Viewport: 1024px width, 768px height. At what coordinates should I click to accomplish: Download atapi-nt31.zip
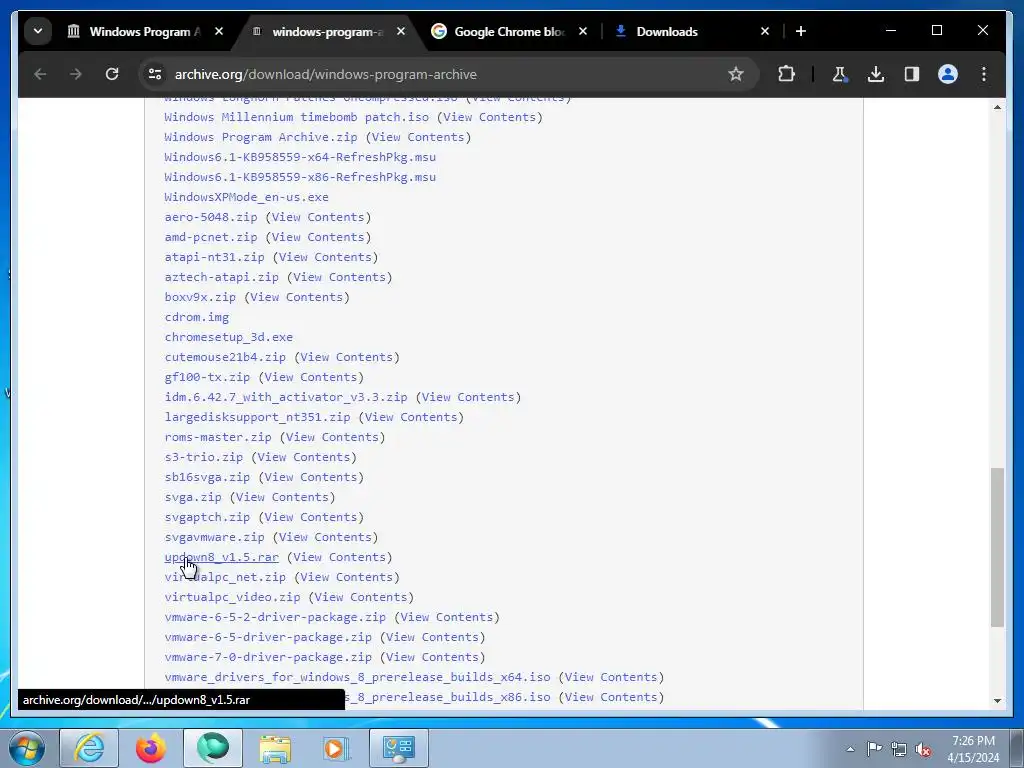point(214,257)
